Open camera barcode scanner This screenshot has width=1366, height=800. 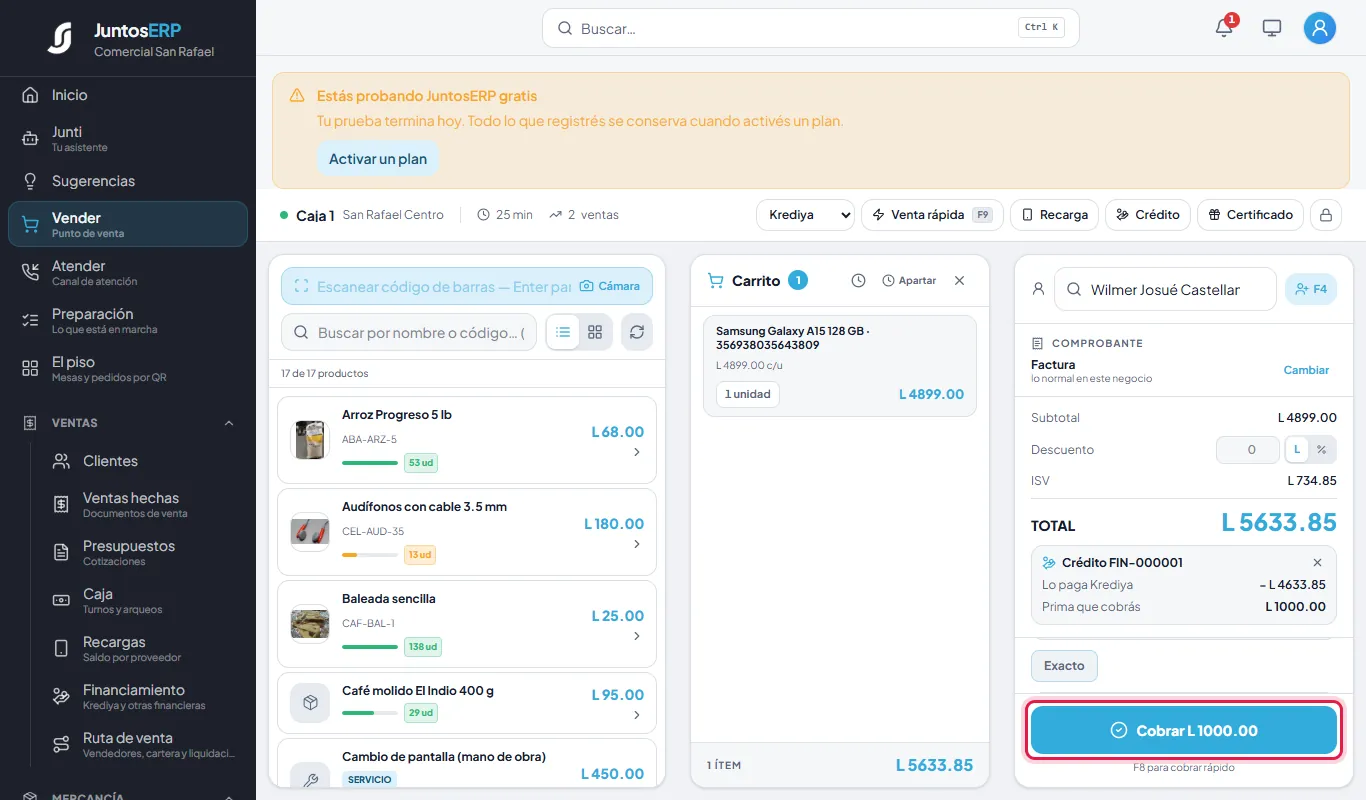click(x=610, y=286)
